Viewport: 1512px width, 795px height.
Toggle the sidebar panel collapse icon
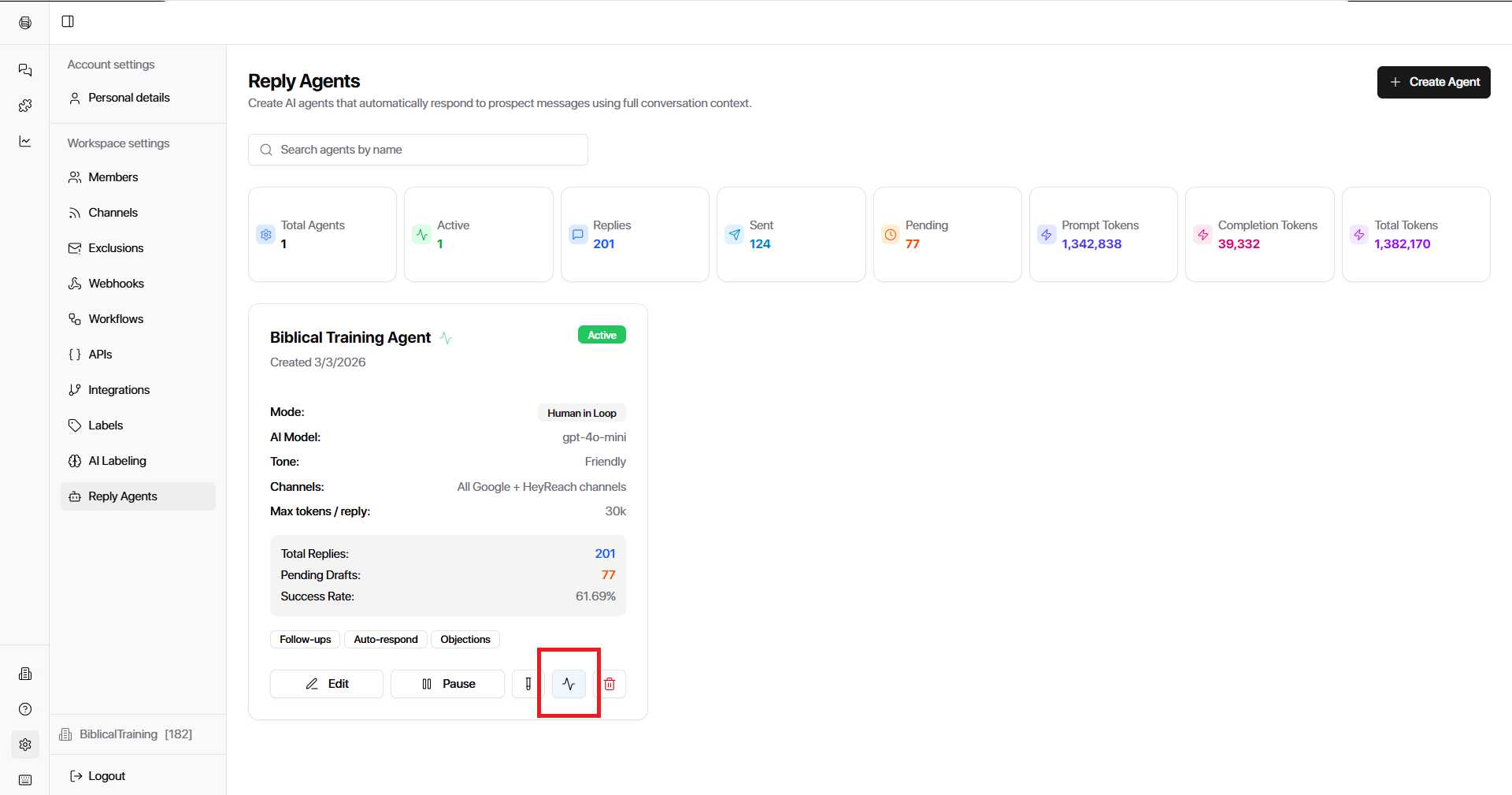point(68,21)
